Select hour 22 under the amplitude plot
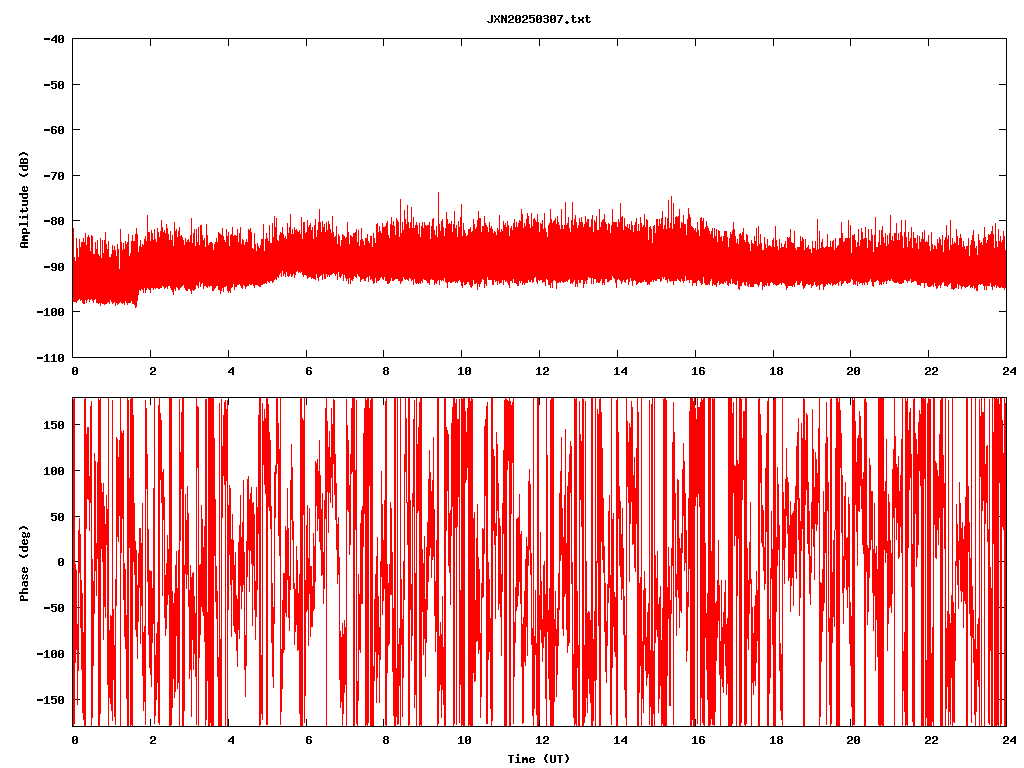This screenshot has height=768, width=1024. [931, 372]
